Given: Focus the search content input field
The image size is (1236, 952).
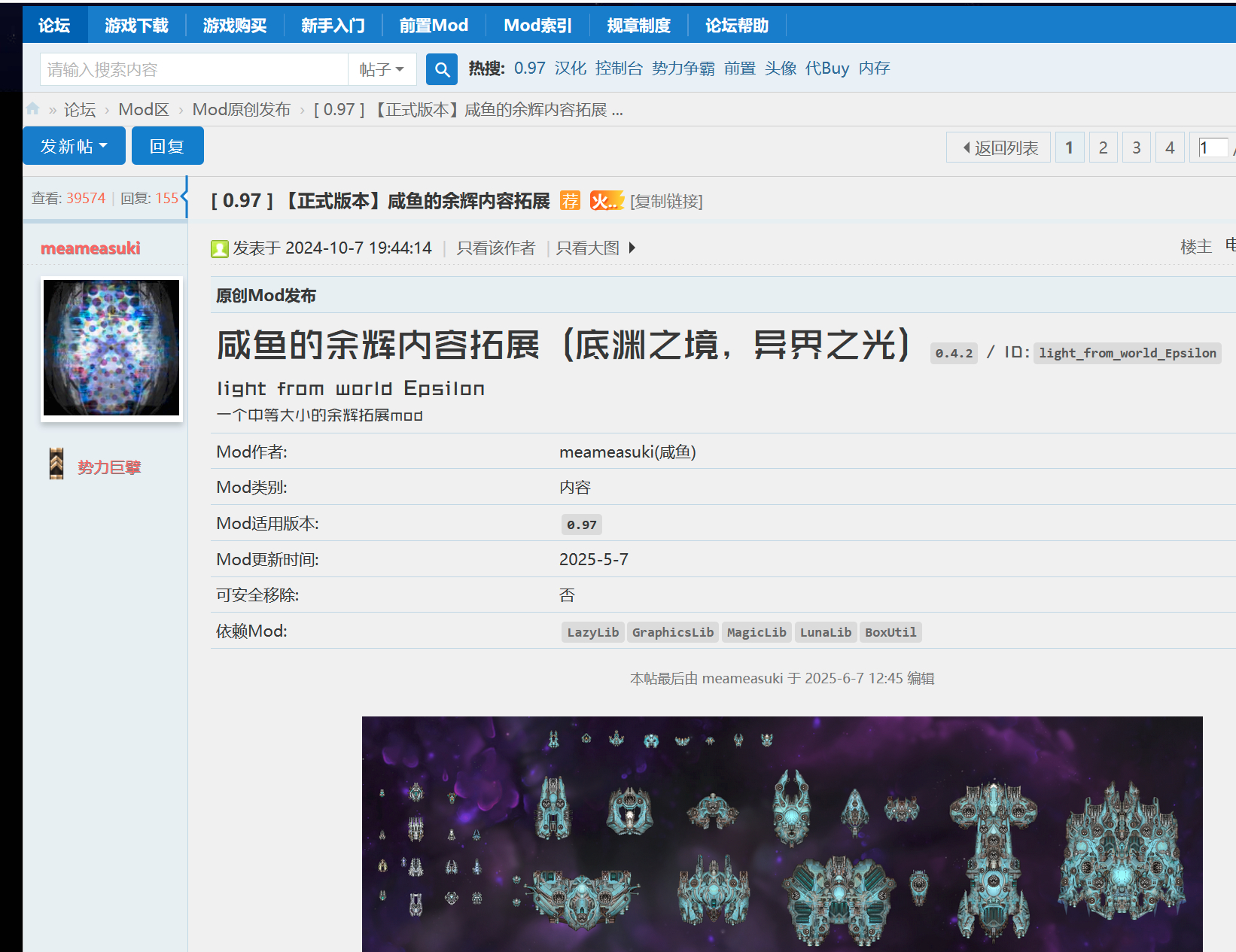Looking at the screenshot, I should coord(193,70).
